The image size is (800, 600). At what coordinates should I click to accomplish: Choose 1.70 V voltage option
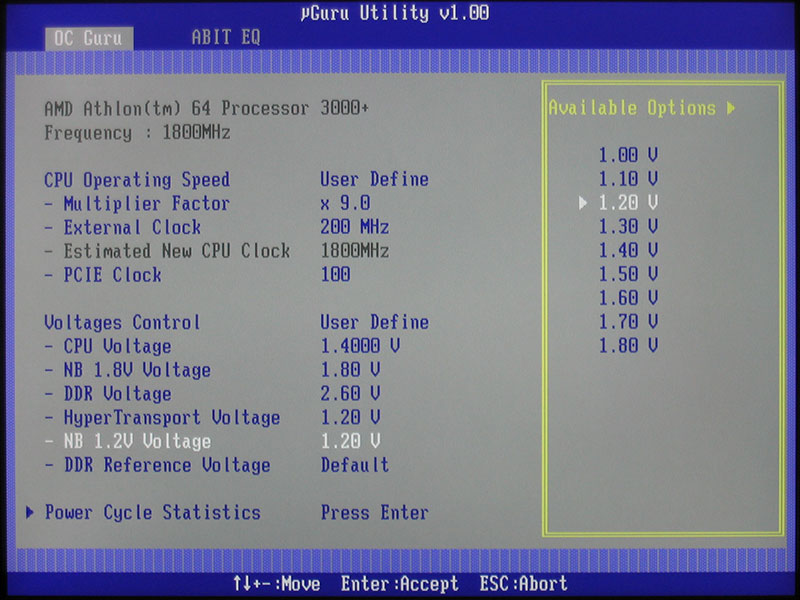(x=628, y=321)
